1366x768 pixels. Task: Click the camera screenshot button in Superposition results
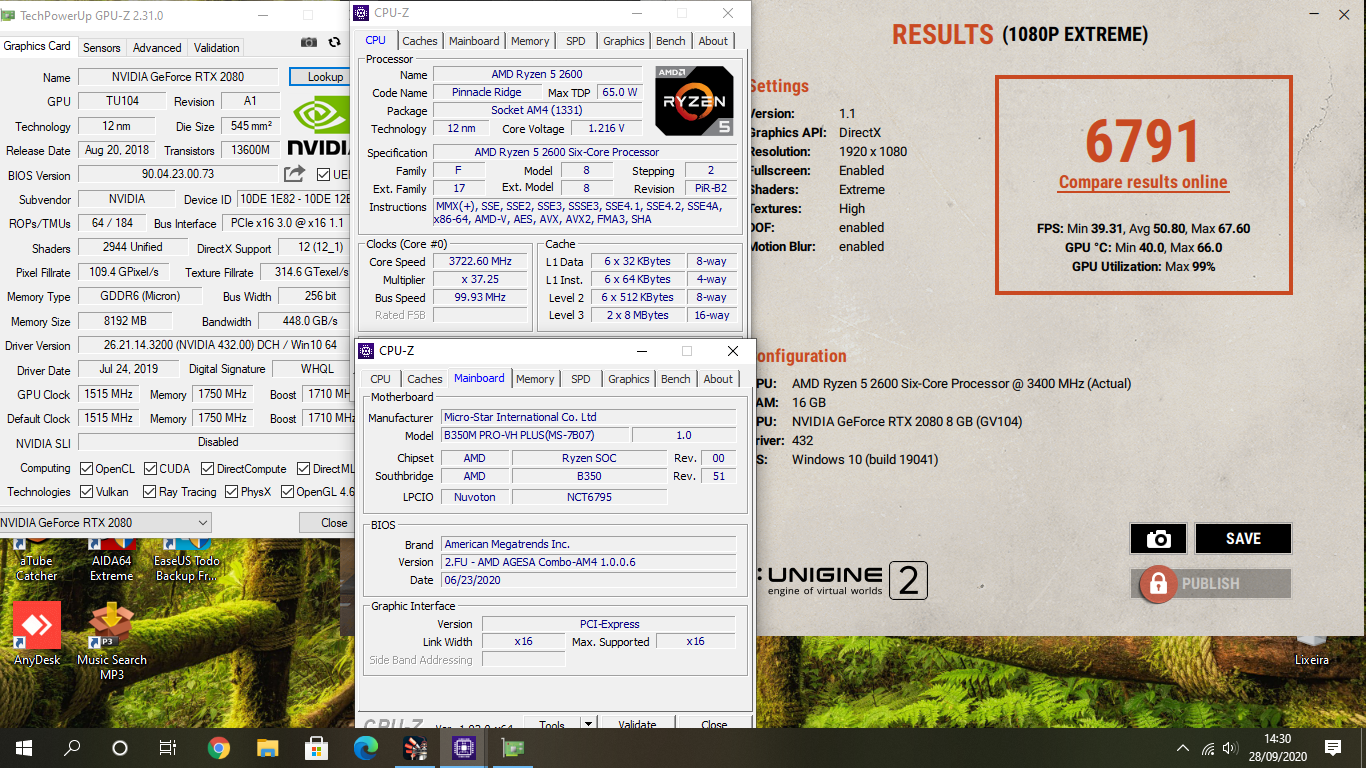[x=1158, y=538]
